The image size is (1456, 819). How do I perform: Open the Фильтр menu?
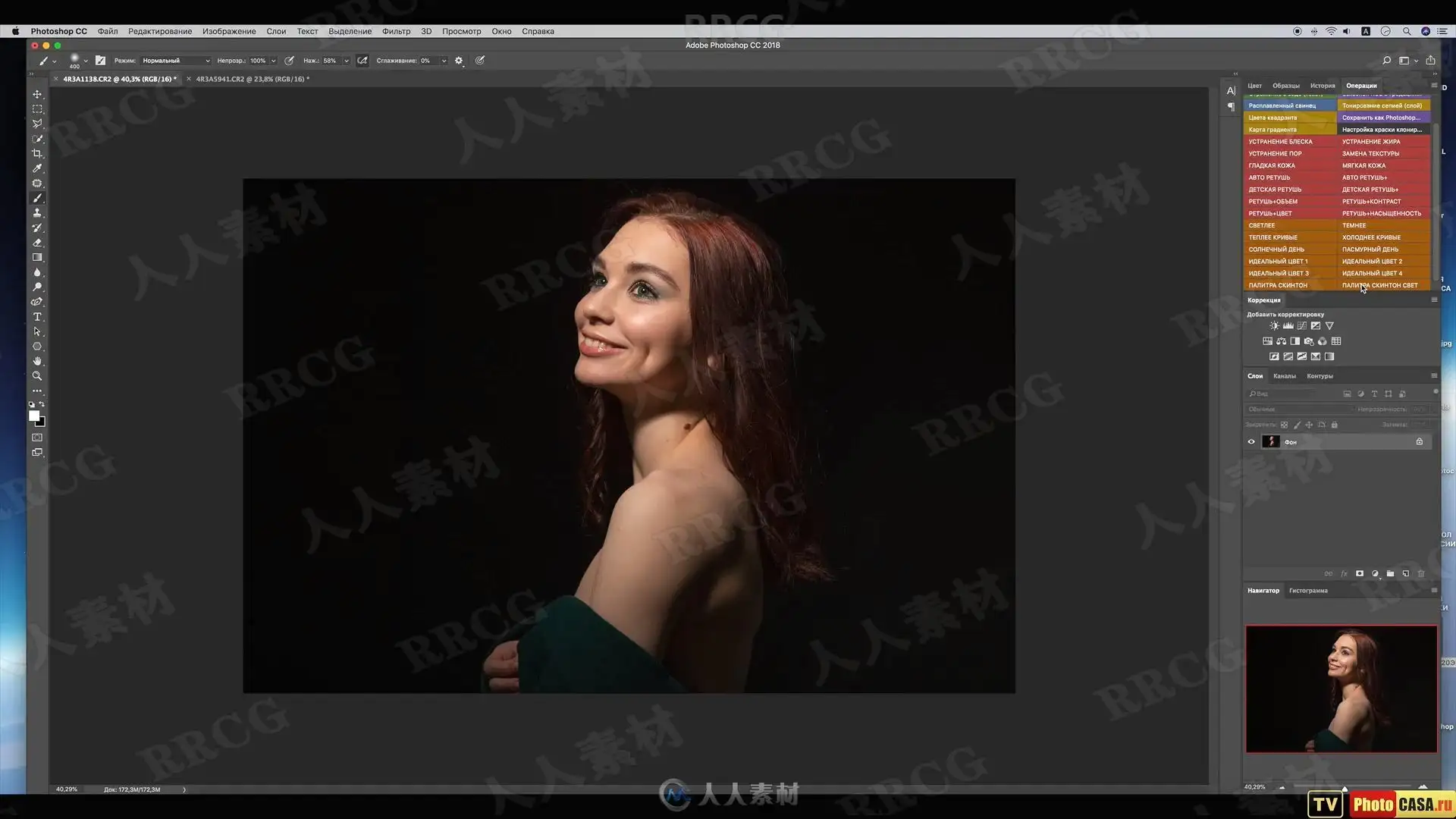(396, 31)
